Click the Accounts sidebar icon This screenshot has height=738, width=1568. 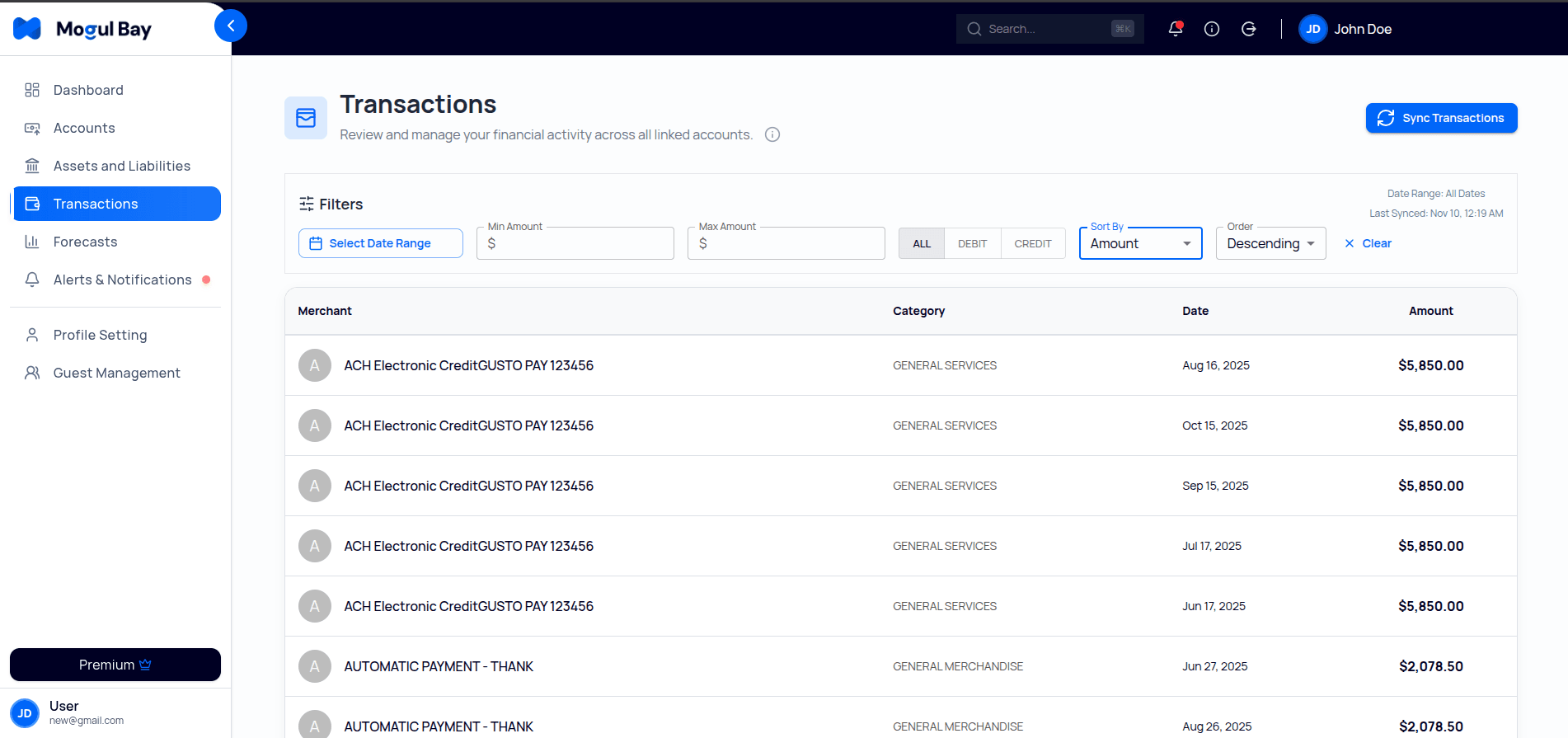(32, 128)
